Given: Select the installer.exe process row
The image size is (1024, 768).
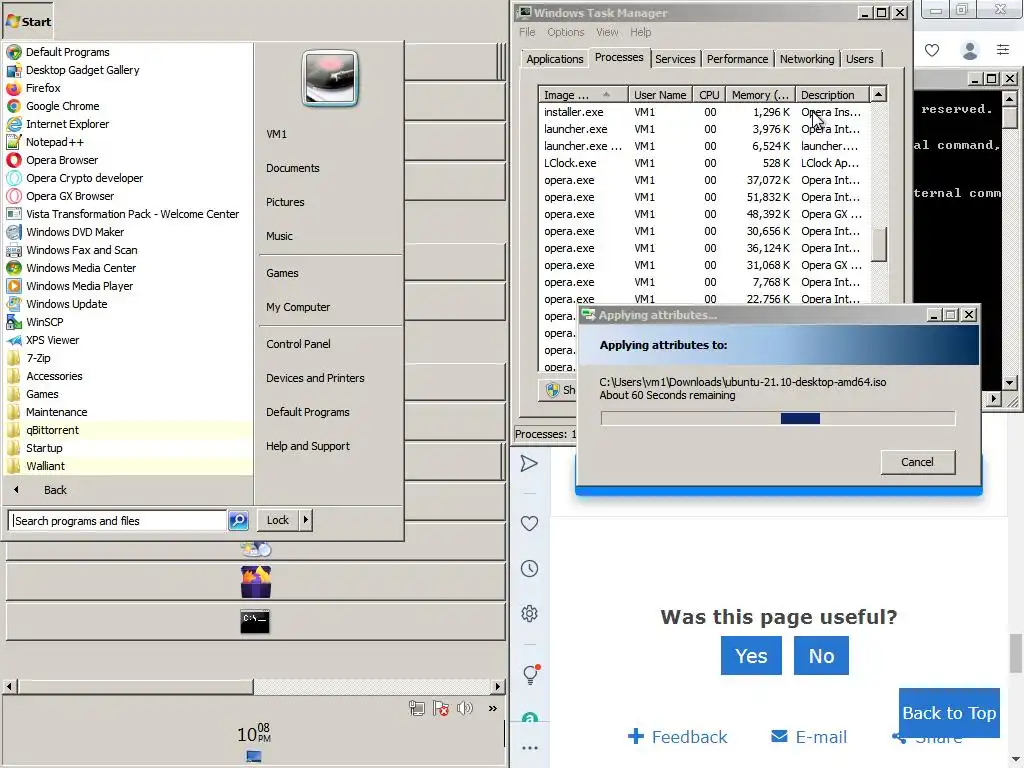Looking at the screenshot, I should pyautogui.click(x=704, y=112).
